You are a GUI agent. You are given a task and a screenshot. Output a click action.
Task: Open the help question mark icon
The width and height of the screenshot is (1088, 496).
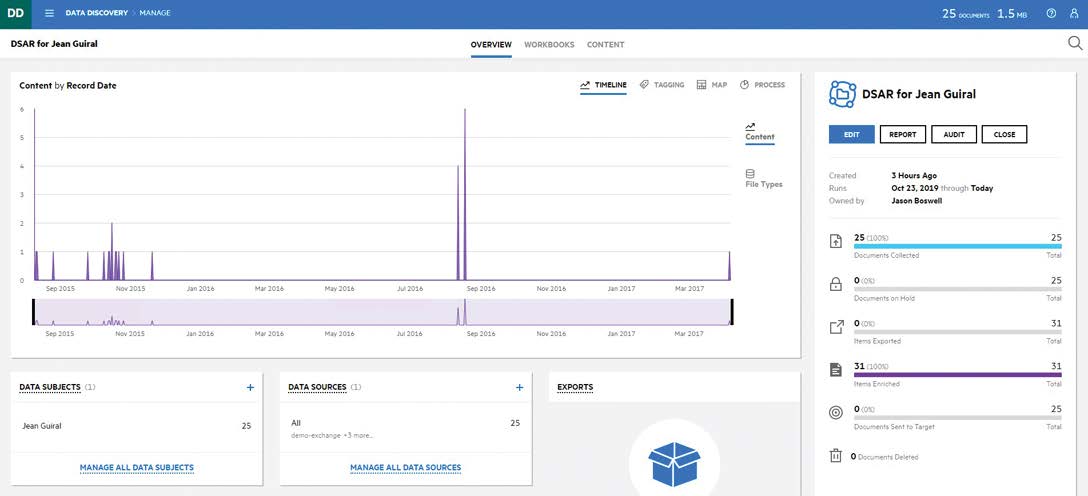pos(1051,13)
